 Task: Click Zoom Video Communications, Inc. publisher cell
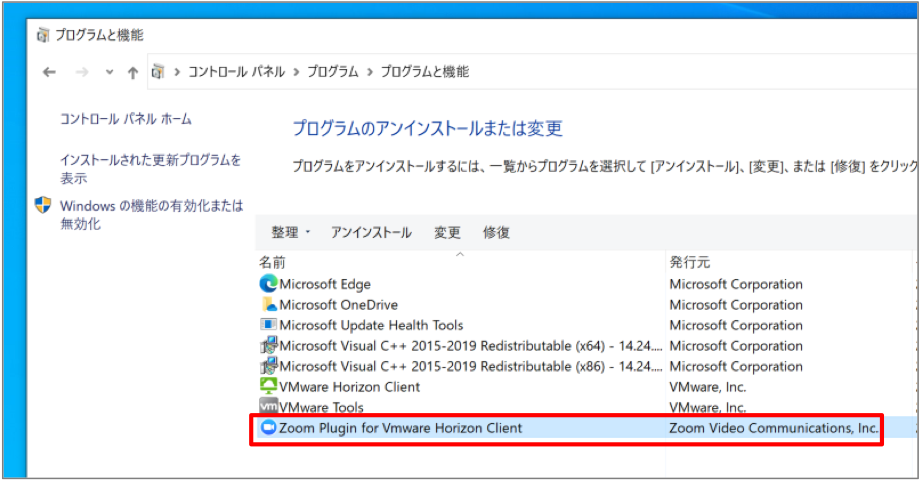774,428
